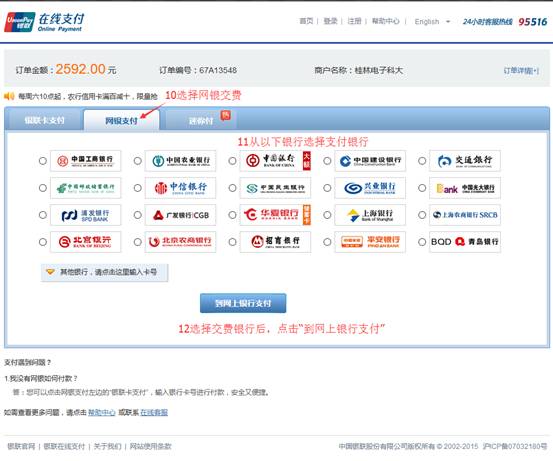Click the UnionPay Online Payment logo

(x=45, y=22)
